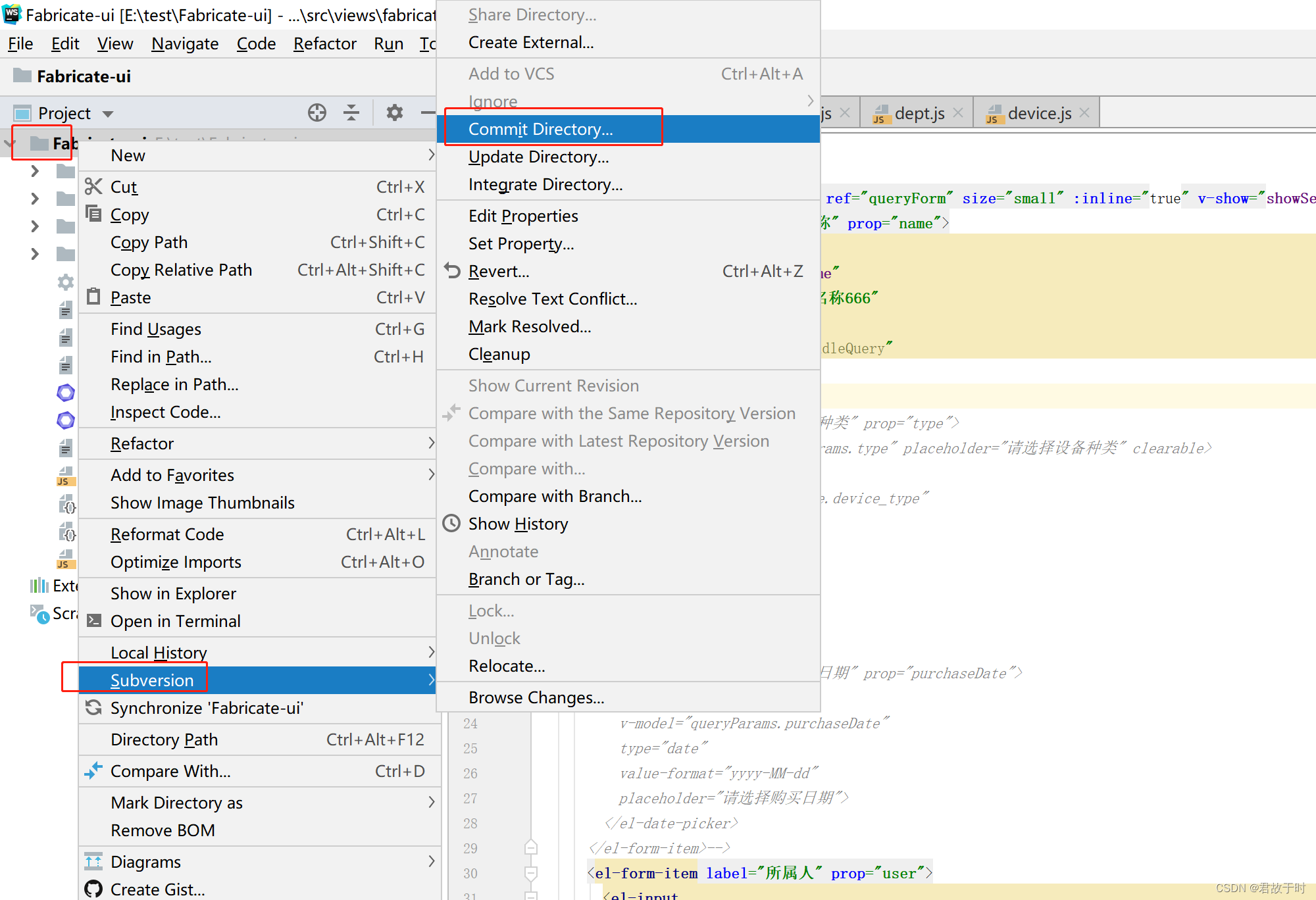Screen dimensions: 1316x900
Task: Select Commit Directory... menu entry
Action: point(540,129)
